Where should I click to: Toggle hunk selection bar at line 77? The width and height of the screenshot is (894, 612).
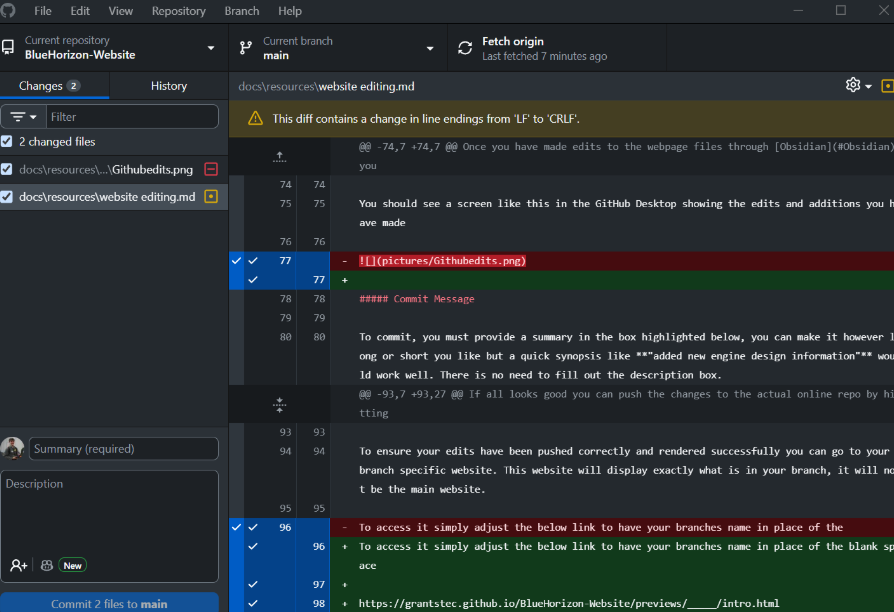pyautogui.click(x=236, y=270)
